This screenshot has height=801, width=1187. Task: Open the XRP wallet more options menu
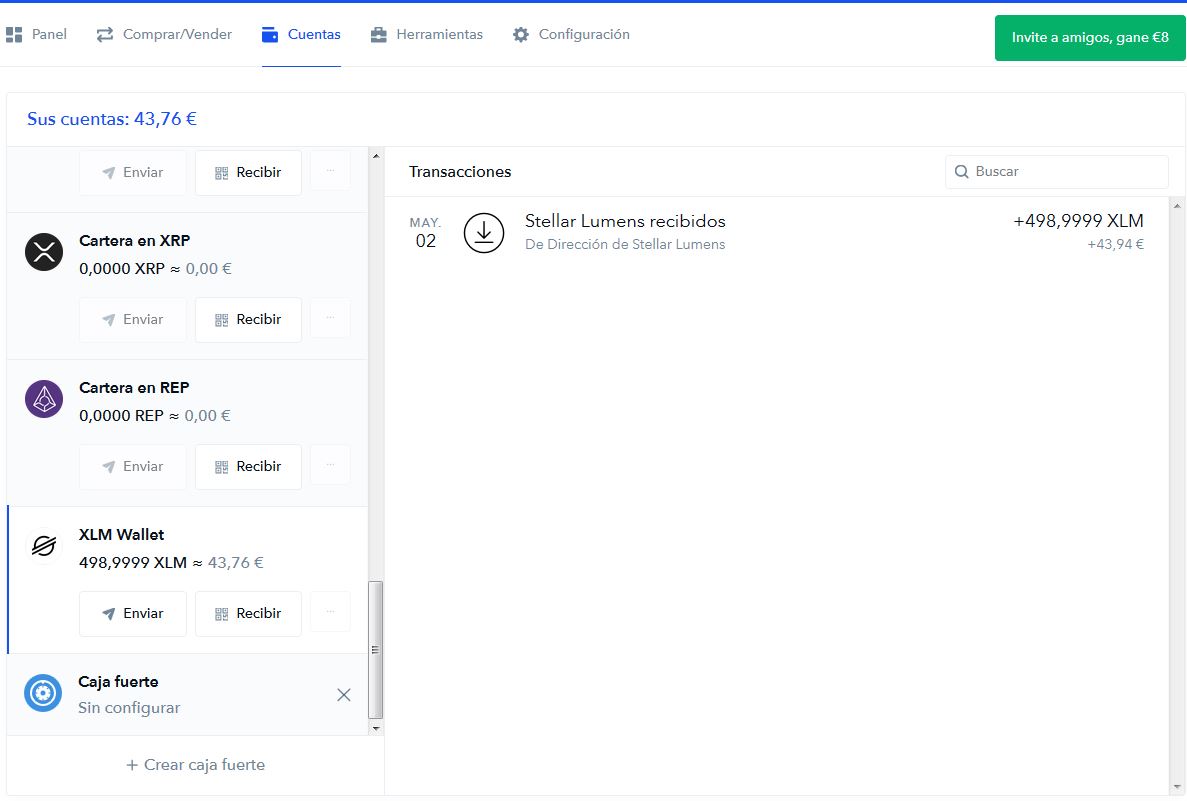coord(330,319)
